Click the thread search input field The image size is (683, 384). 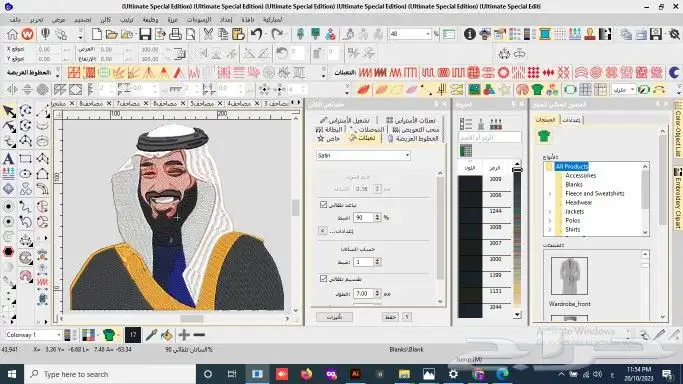click(x=490, y=138)
